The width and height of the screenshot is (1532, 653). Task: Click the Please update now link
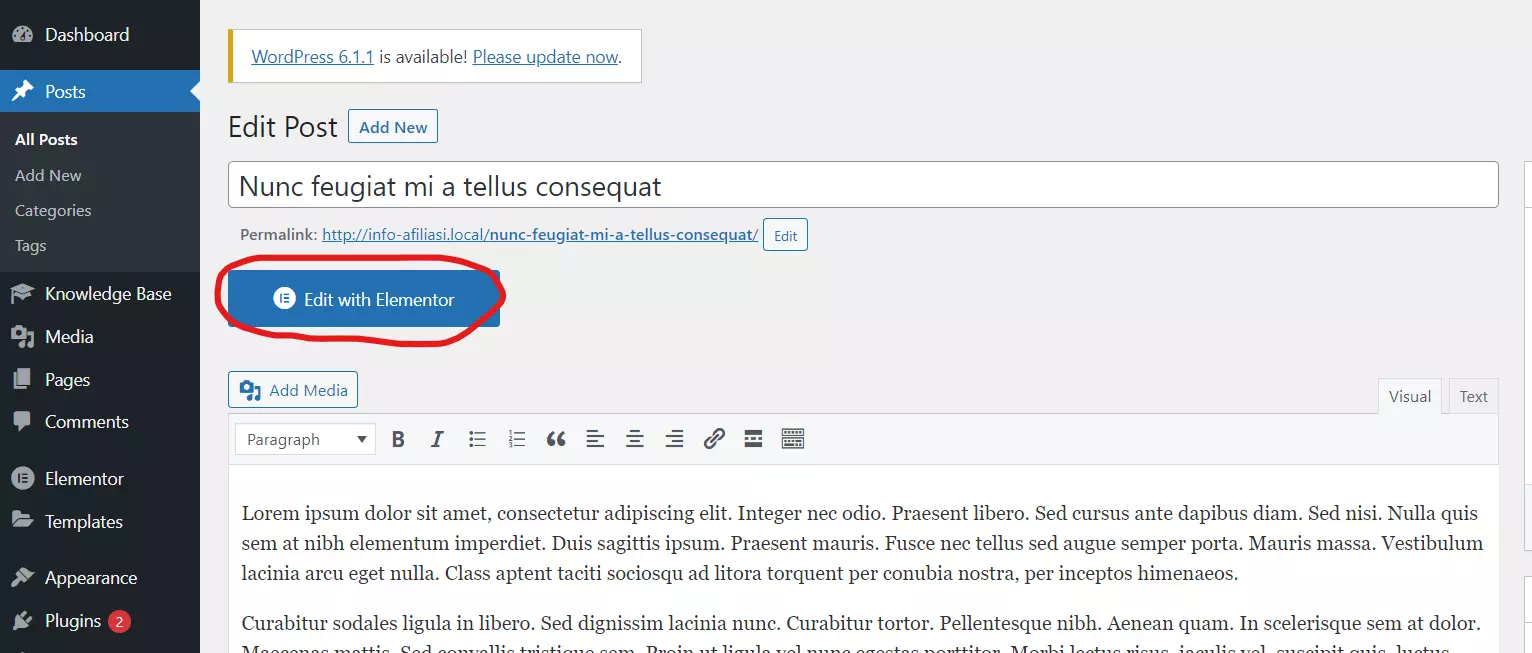click(545, 57)
